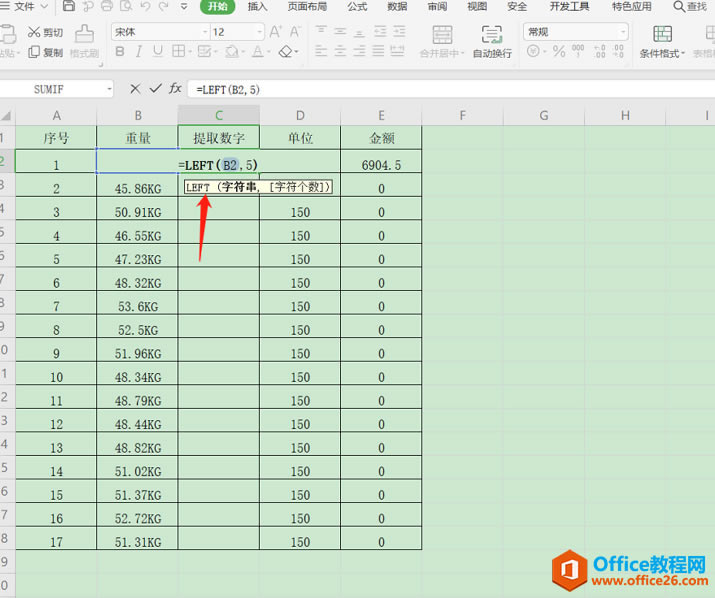
Task: Click the fx insert function icon
Action: 175,88
